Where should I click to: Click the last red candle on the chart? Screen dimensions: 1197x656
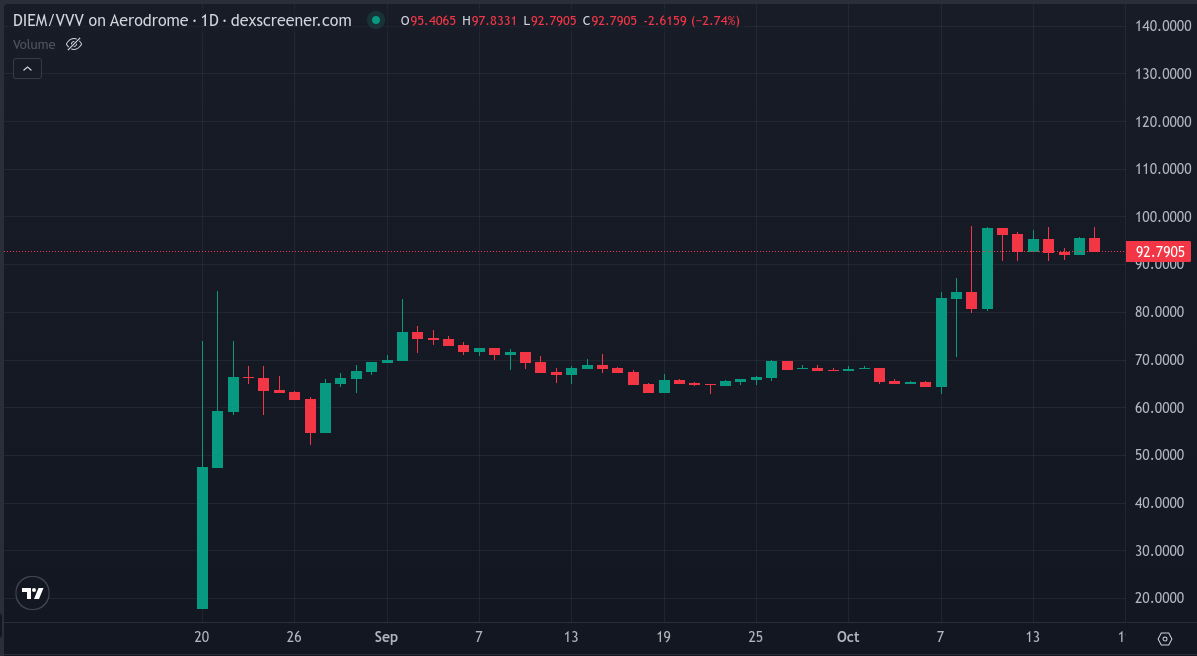coord(1094,245)
